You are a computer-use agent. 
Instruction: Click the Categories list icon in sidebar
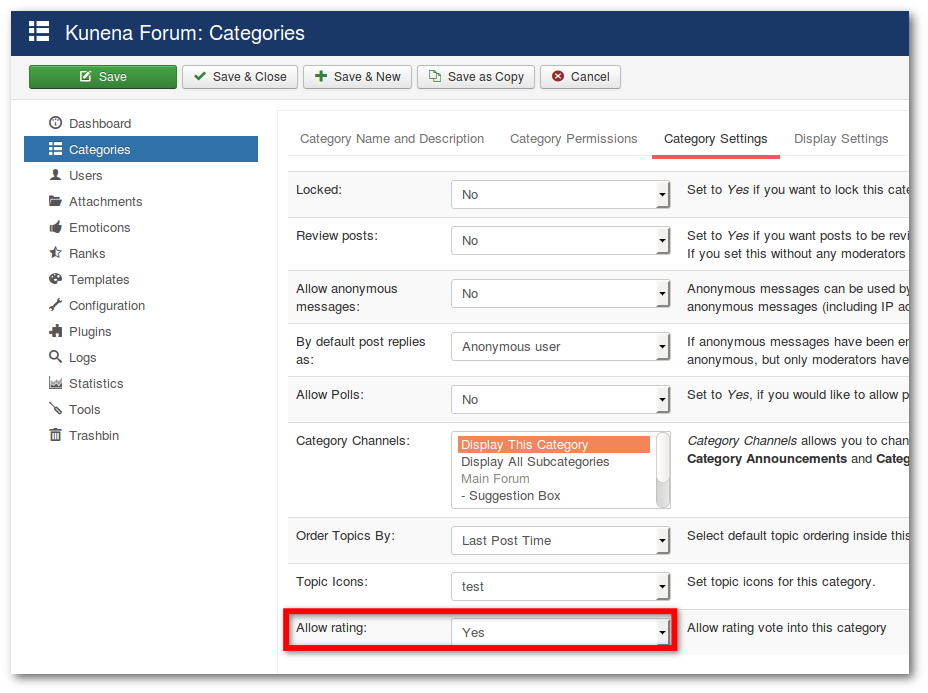click(55, 149)
